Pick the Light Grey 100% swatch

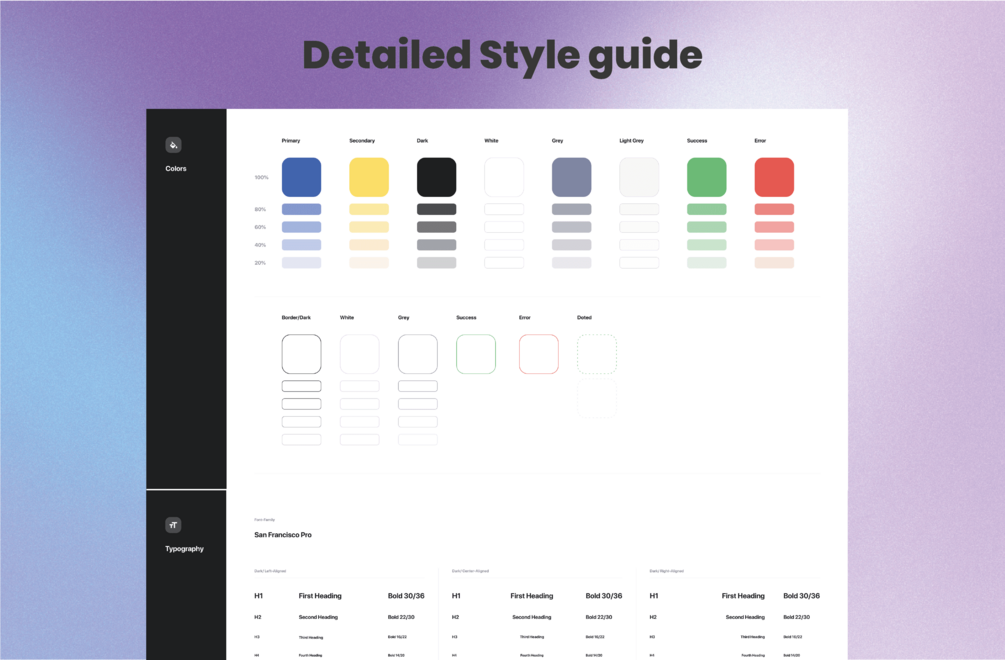pos(639,177)
